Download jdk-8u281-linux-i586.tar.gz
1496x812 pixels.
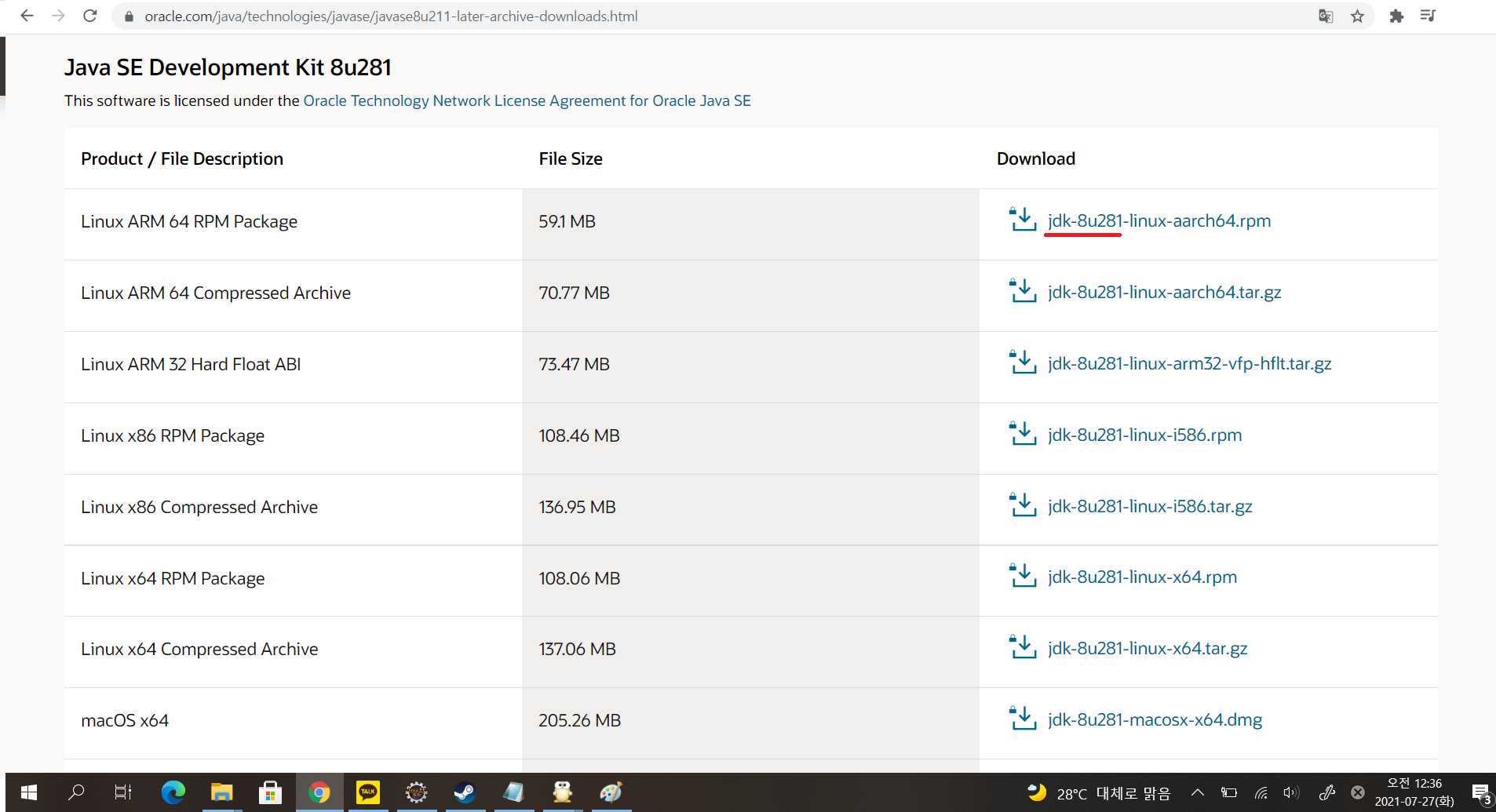click(1150, 507)
